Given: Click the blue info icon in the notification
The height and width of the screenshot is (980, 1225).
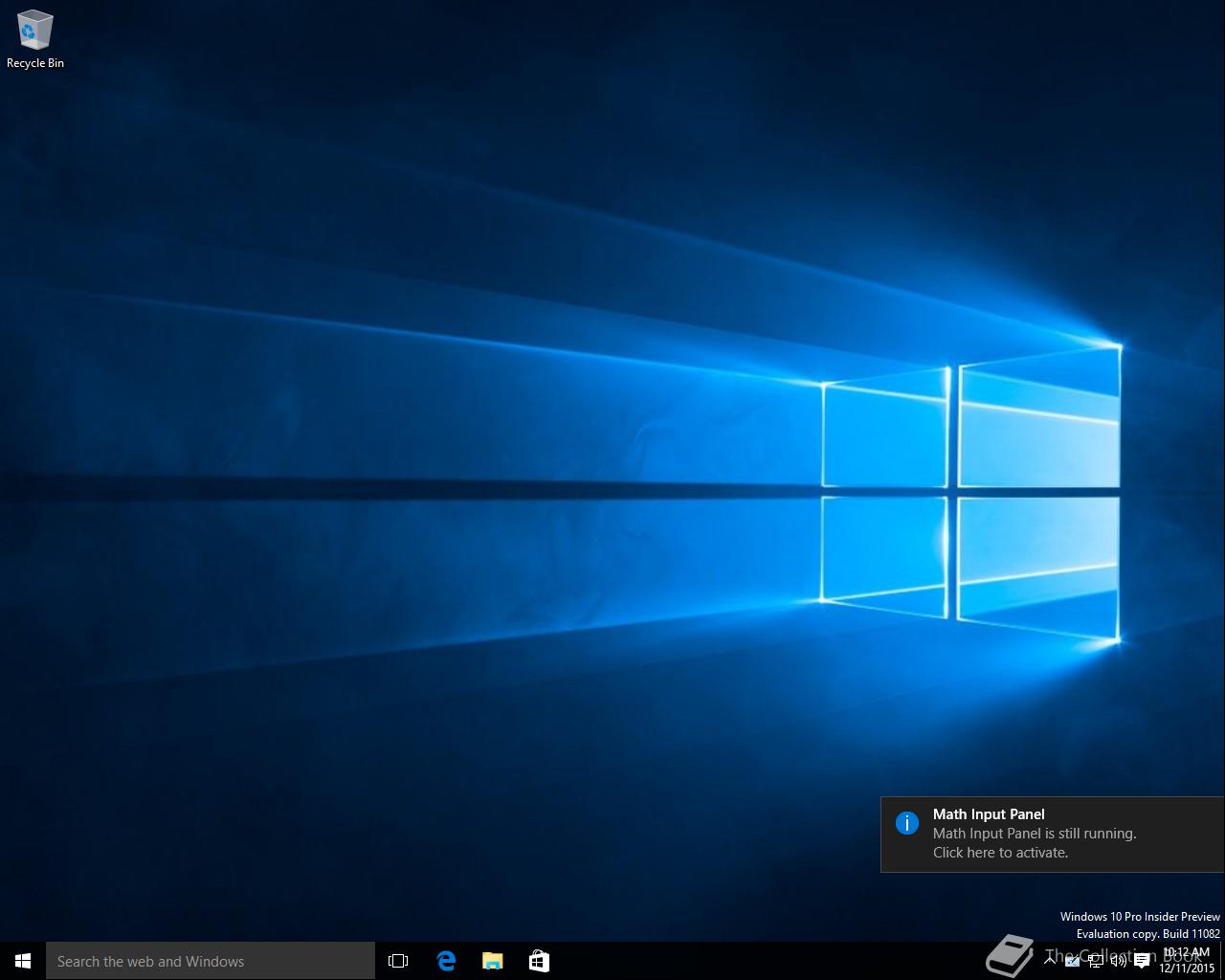Looking at the screenshot, I should pyautogui.click(x=907, y=823).
